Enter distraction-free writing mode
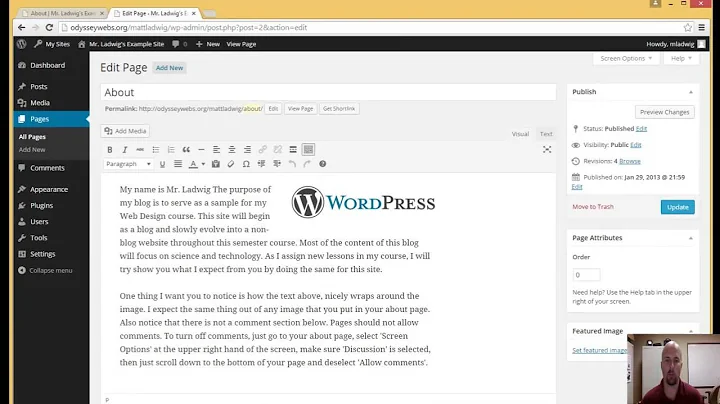720x404 pixels. pos(547,150)
